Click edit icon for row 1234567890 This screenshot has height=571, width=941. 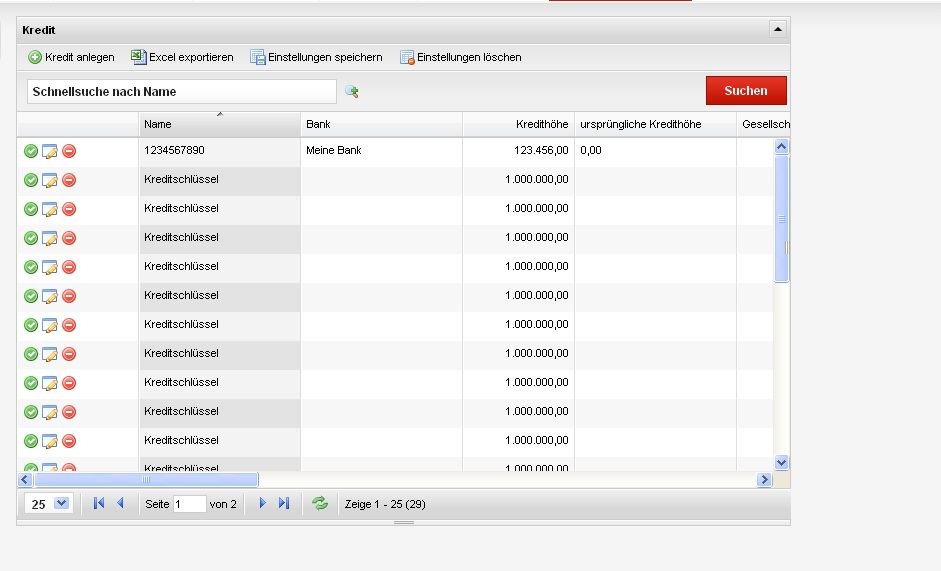50,151
